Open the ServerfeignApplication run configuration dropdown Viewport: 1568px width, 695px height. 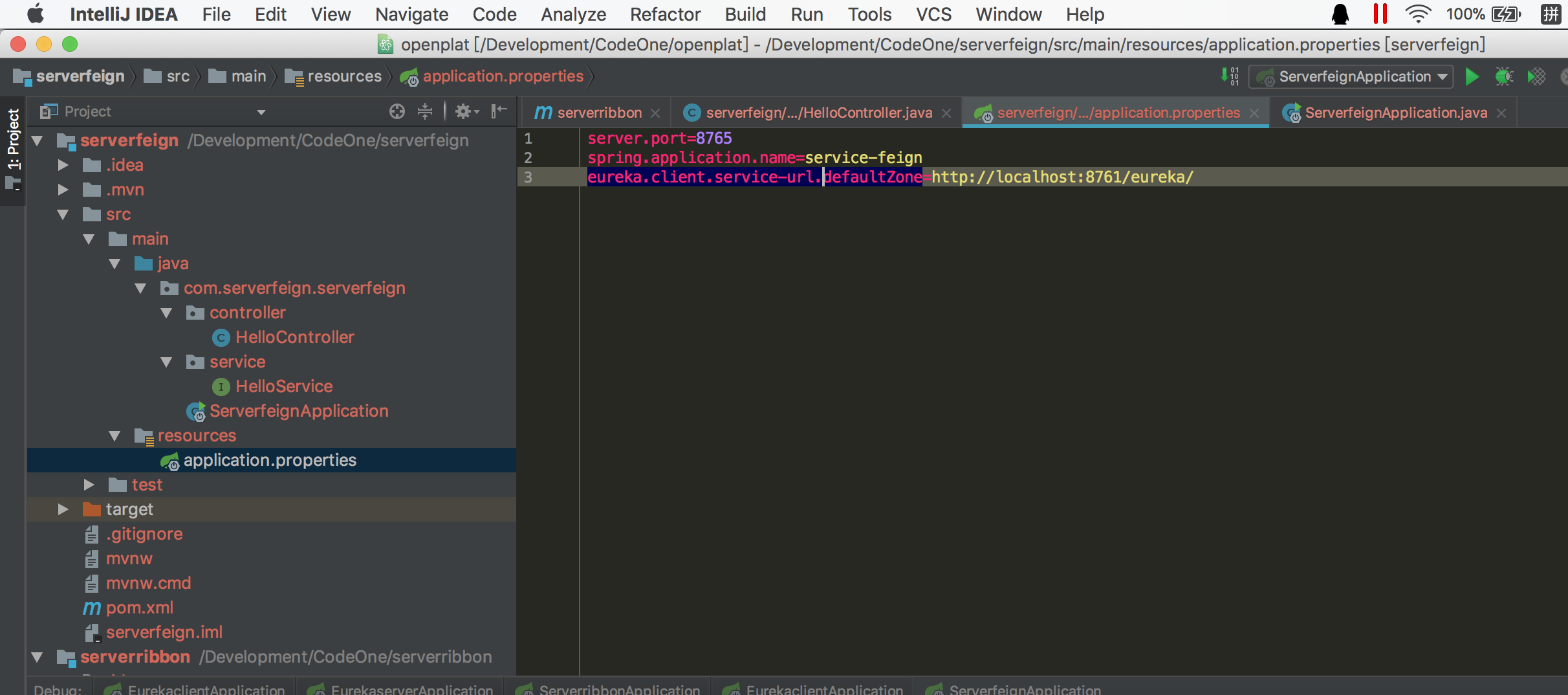pos(1351,77)
